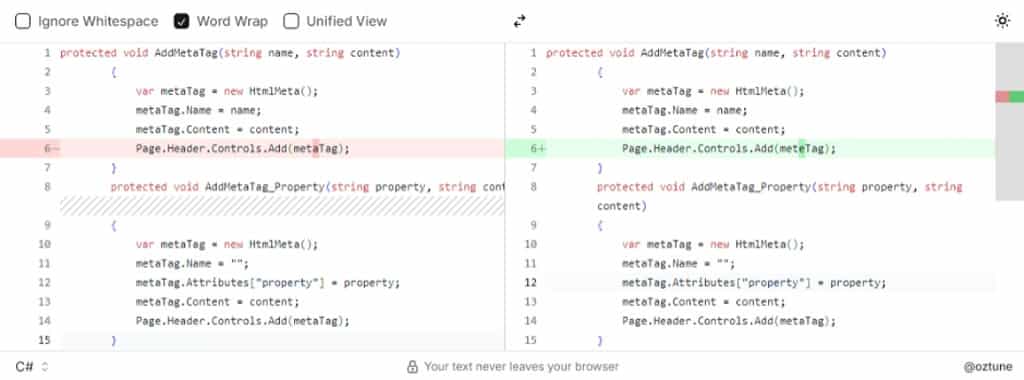
Task: Enable the Ignore Whitespace checkbox
Action: point(23,22)
